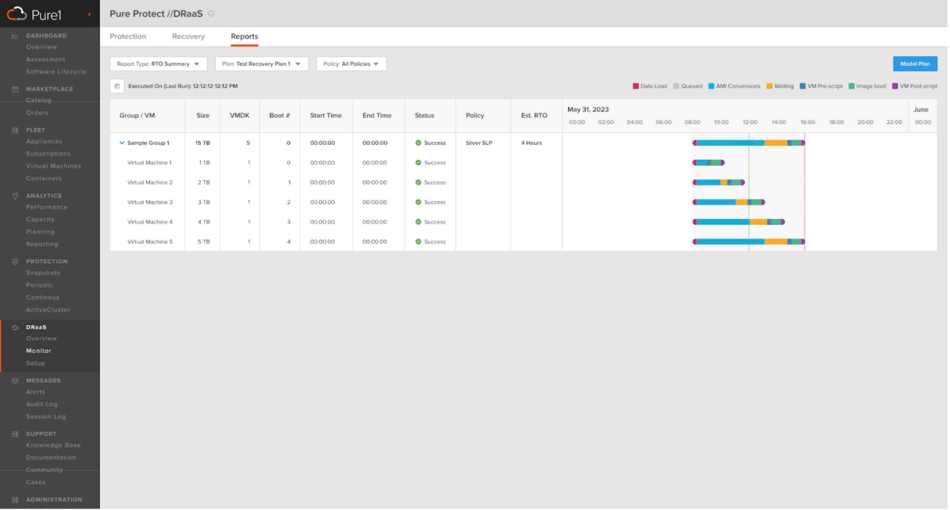This screenshot has width=950, height=510.
Task: Click the Est. RTO column header
Action: pyautogui.click(x=534, y=115)
